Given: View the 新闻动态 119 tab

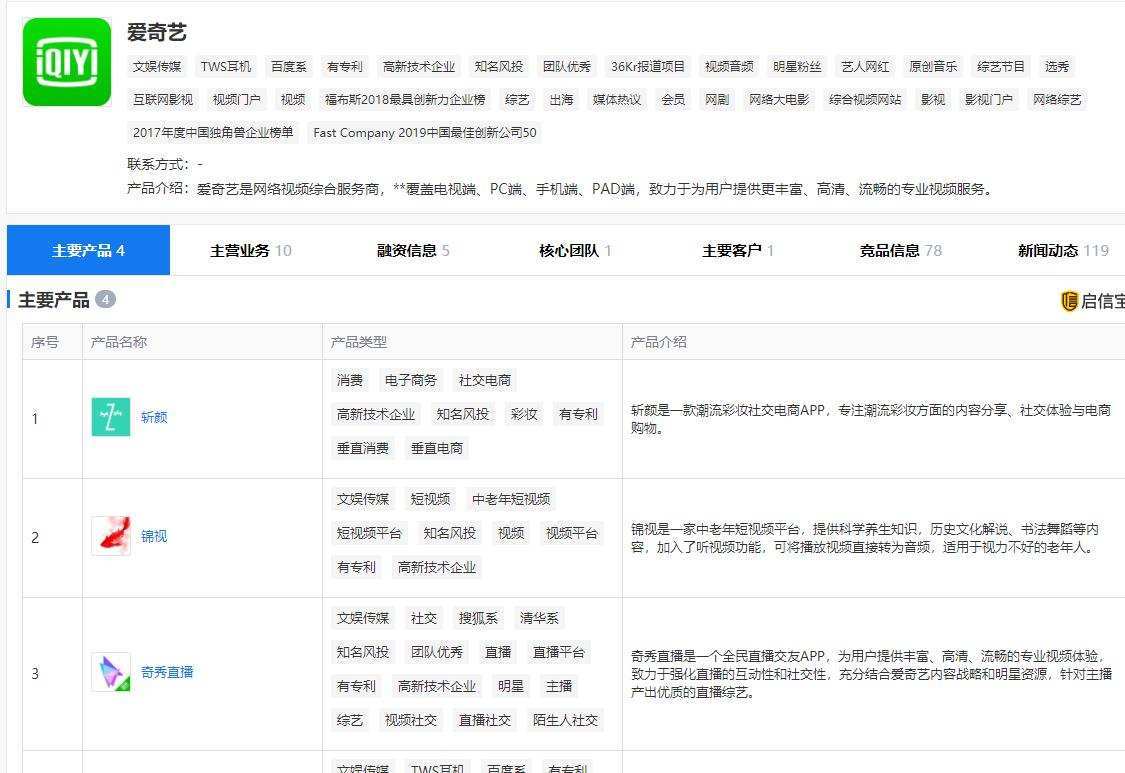Looking at the screenshot, I should (x=1063, y=250).
